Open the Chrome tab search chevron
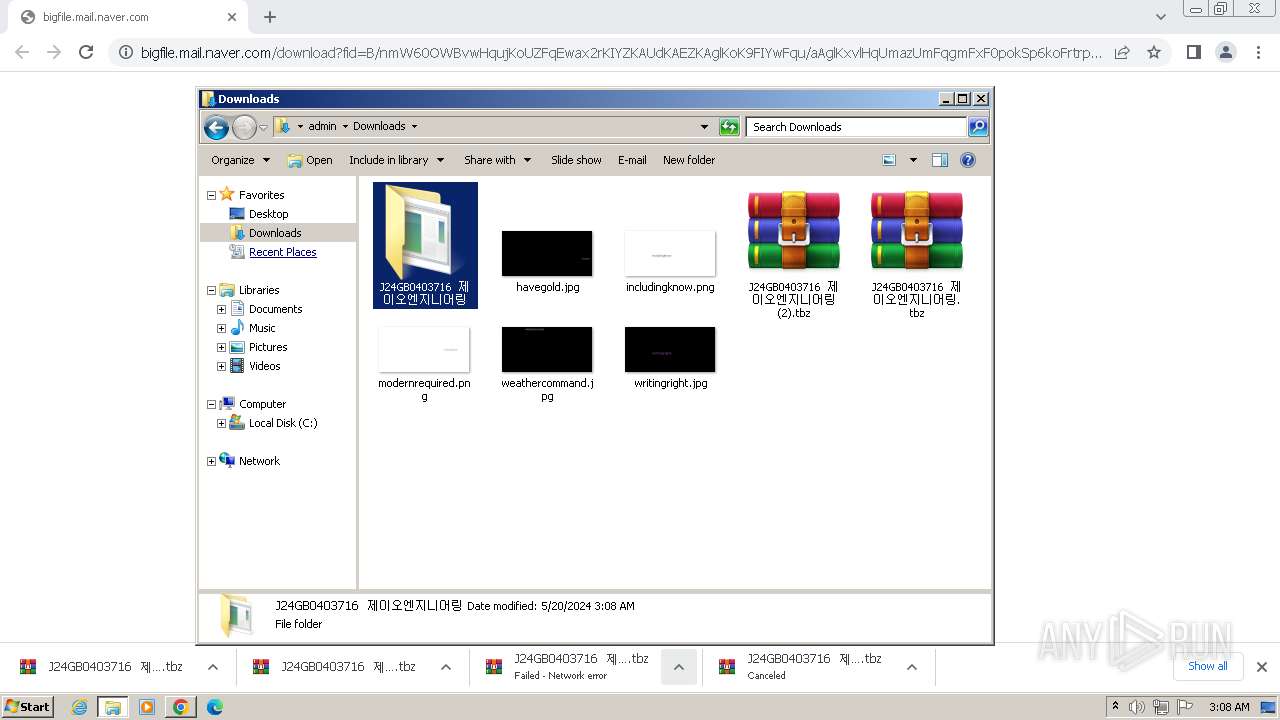The height and width of the screenshot is (720, 1280). pos(1160,17)
